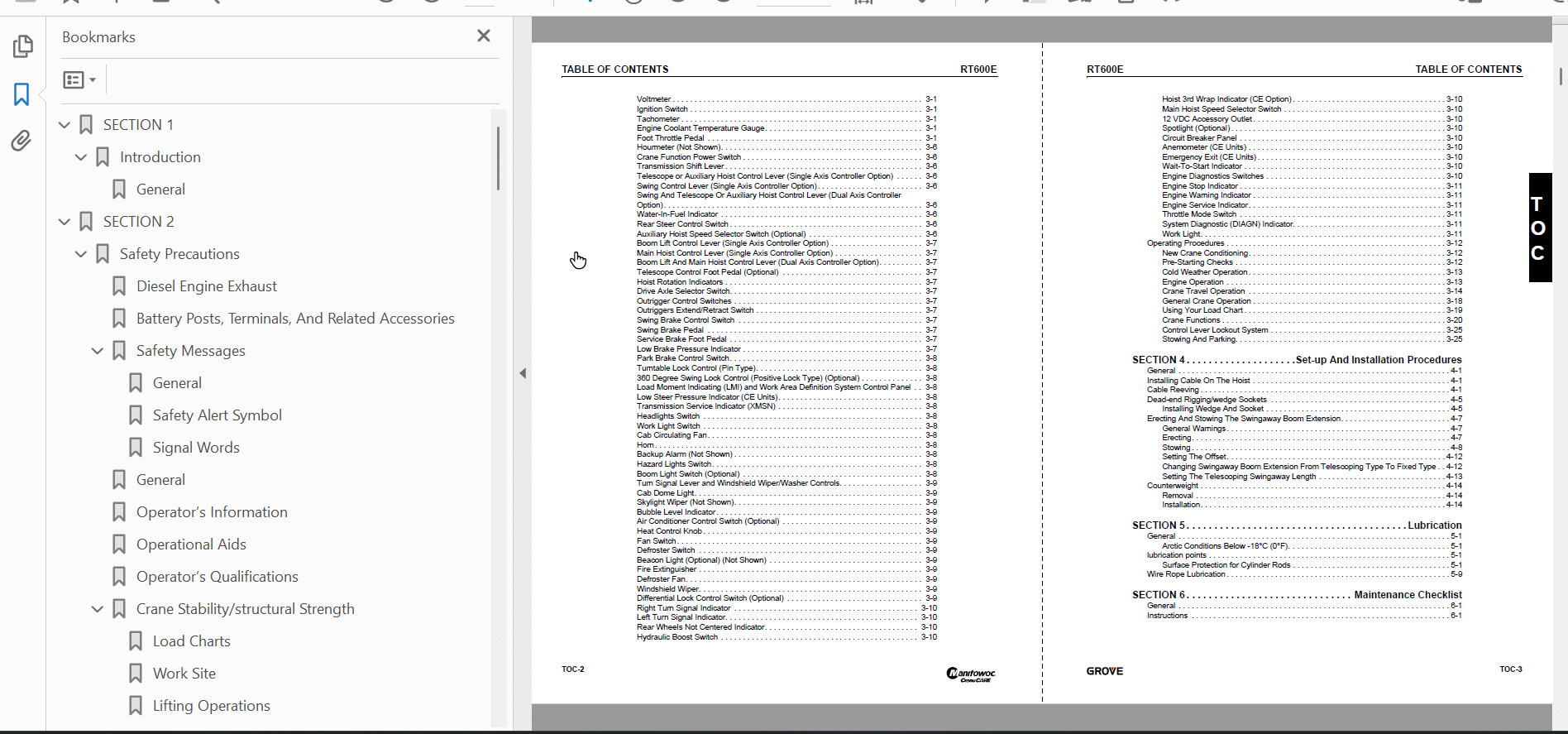
Task: Click the Cable Reeving contents entry
Action: 1304,390
